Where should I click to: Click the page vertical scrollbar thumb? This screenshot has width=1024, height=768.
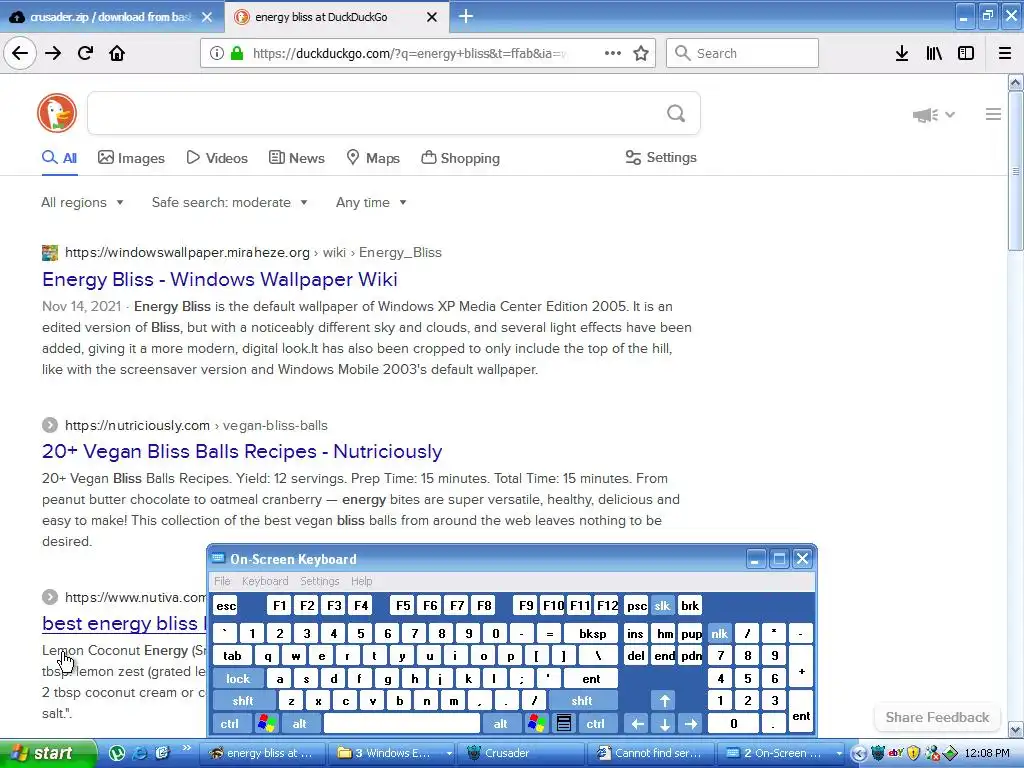tap(1016, 170)
